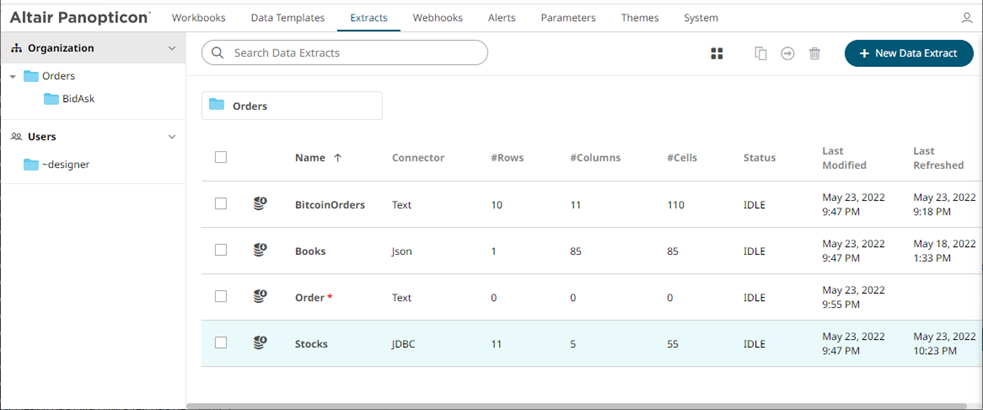The image size is (983, 410).
Task: Click the Books data extract icon
Action: [260, 251]
